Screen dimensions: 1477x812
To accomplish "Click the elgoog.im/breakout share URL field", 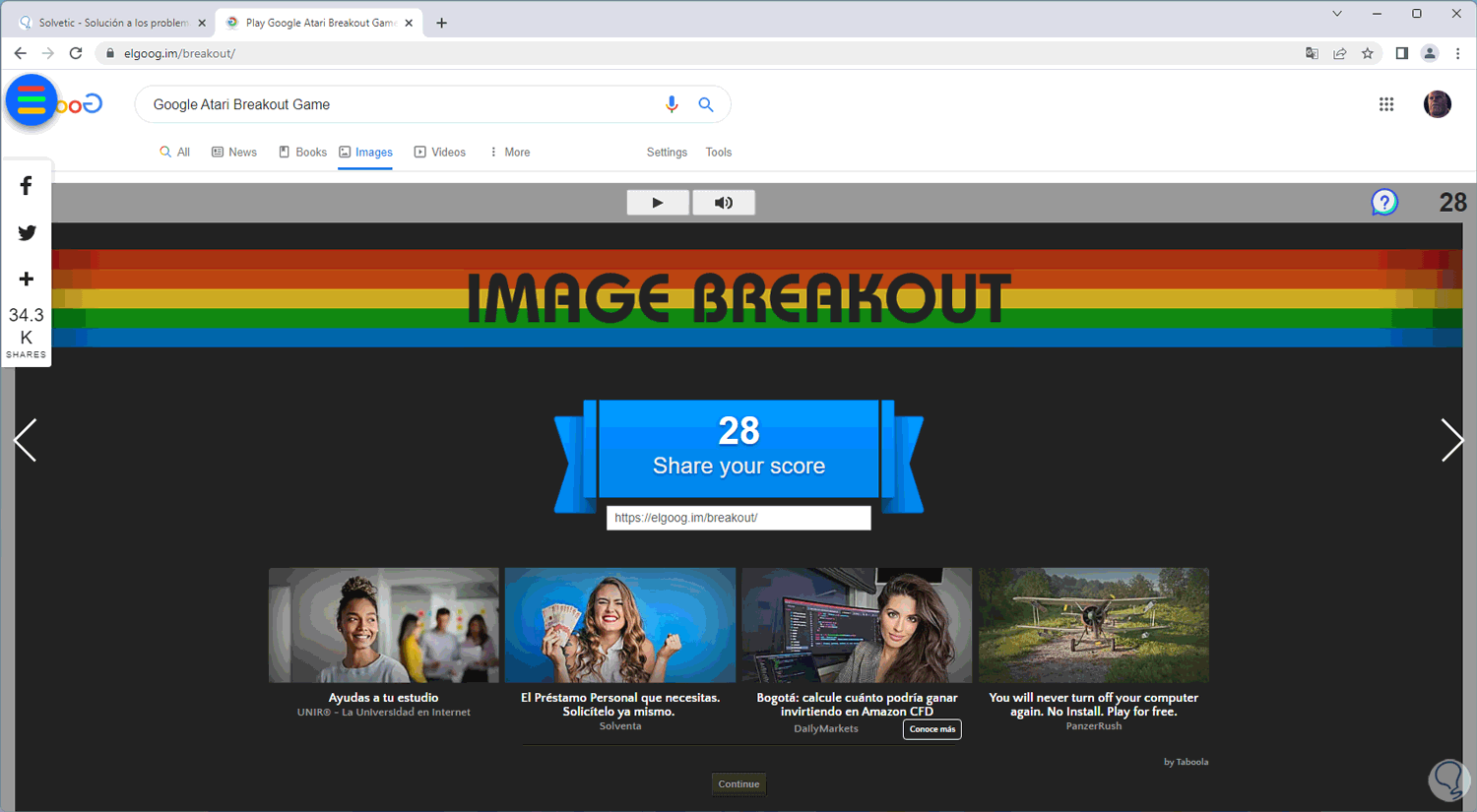I will 738,518.
